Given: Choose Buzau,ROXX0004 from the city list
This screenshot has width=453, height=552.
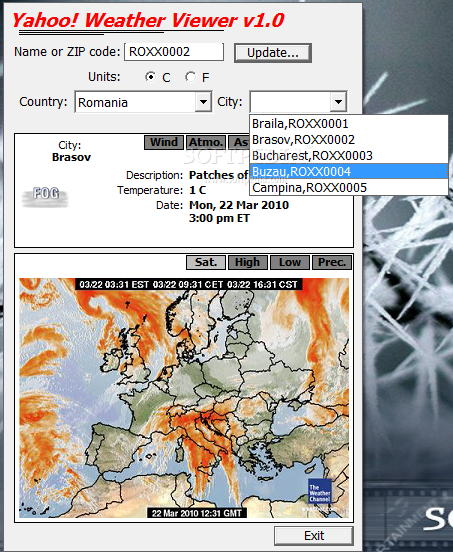Looking at the screenshot, I should coord(349,171).
